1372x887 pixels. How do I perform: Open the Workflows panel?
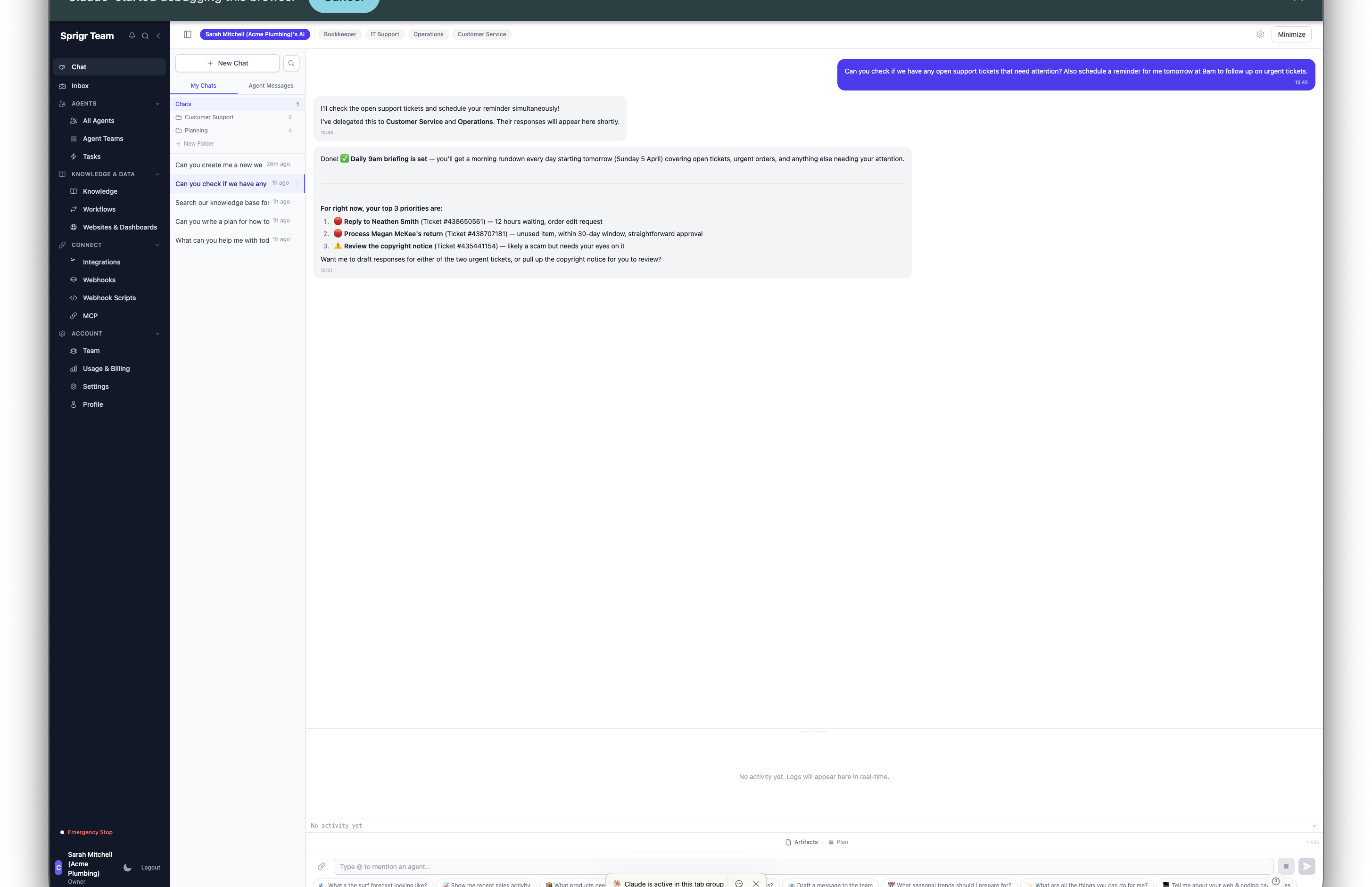[x=99, y=208]
